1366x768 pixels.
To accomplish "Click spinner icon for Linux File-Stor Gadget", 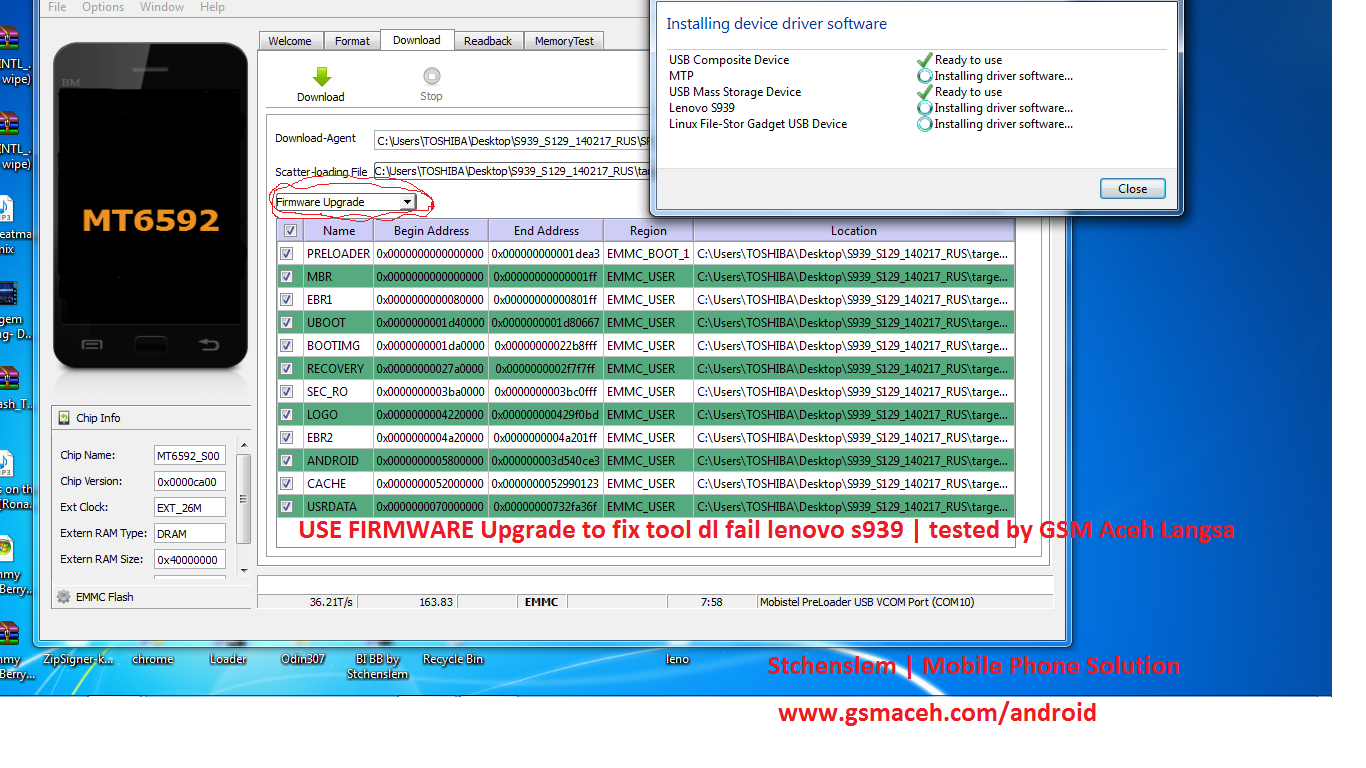I will click(x=925, y=124).
